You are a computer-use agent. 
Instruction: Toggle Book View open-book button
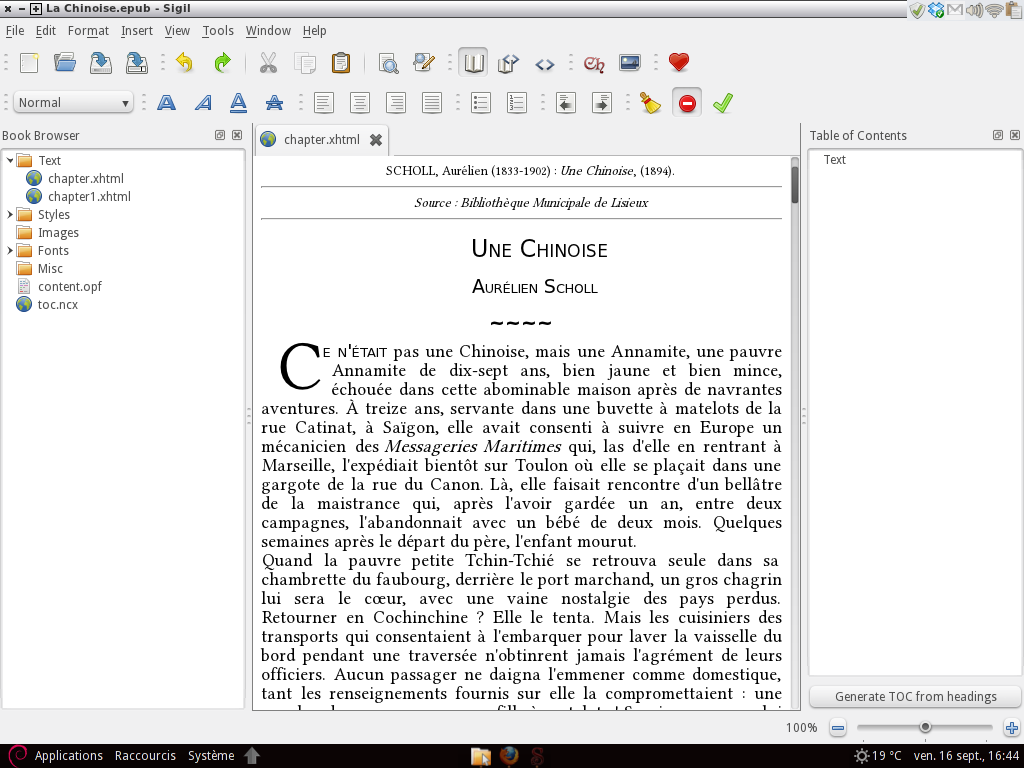pyautogui.click(x=474, y=63)
